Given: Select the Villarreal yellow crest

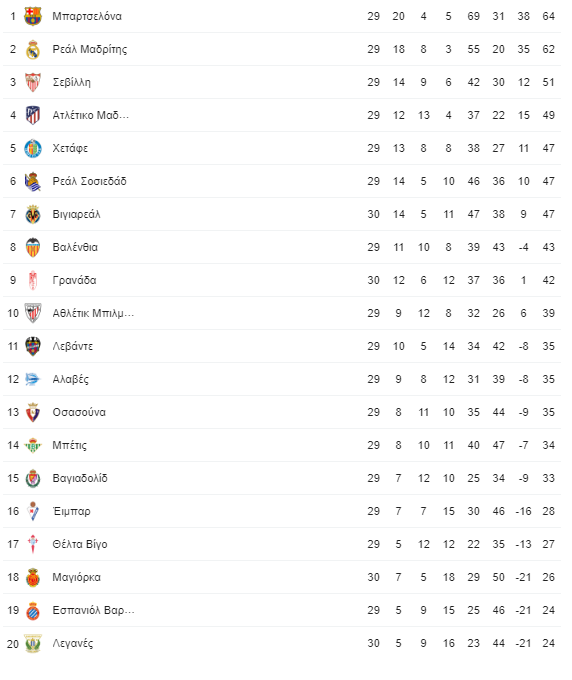Looking at the screenshot, I should 33,214.
